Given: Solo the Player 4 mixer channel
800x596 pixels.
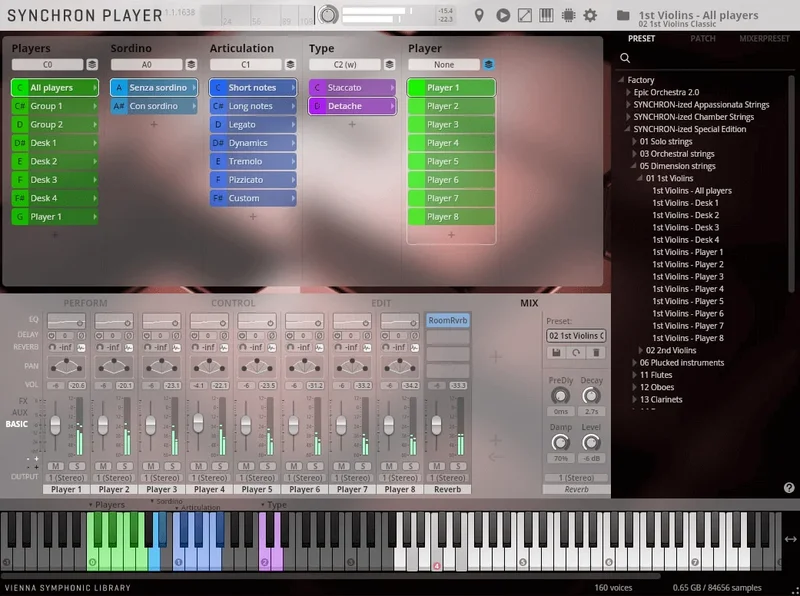Looking at the screenshot, I should 220,466.
